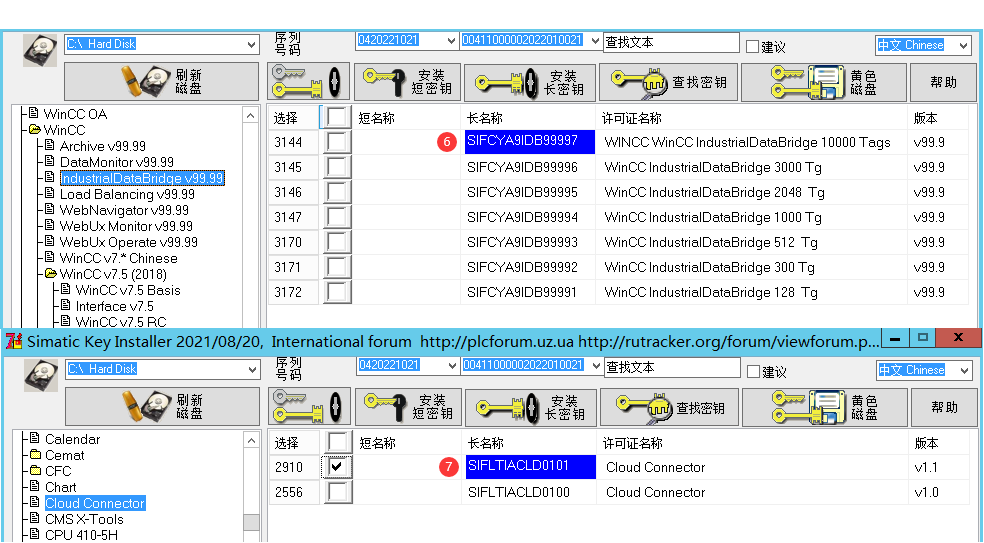Viewport: 984px width, 543px height.
Task: Click SIFLTIACLD0101 long name cell
Action: (531, 466)
